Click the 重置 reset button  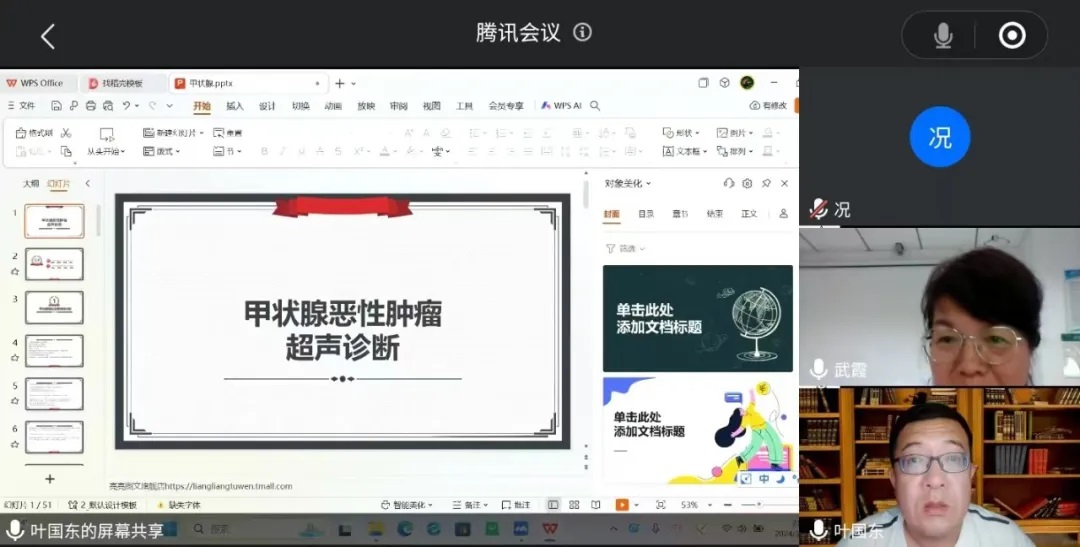[227, 133]
